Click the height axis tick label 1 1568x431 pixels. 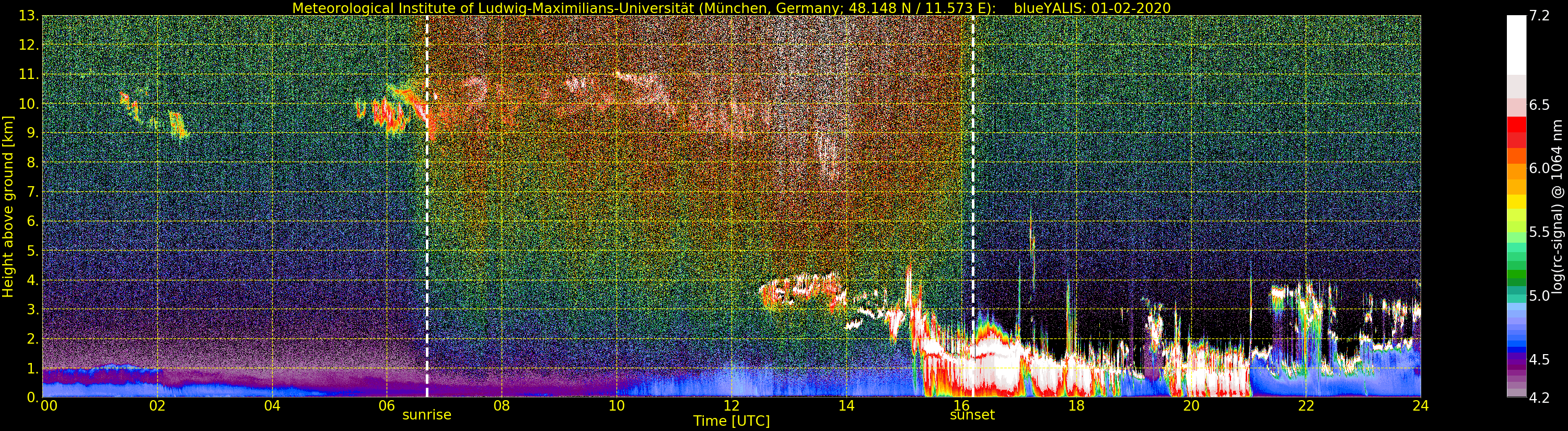coord(33,368)
